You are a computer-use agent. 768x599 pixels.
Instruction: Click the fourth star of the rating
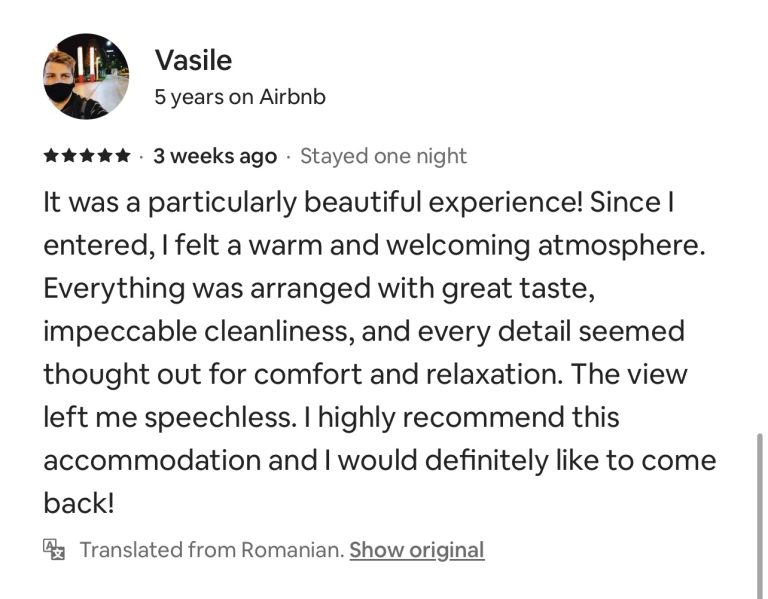(x=105, y=156)
